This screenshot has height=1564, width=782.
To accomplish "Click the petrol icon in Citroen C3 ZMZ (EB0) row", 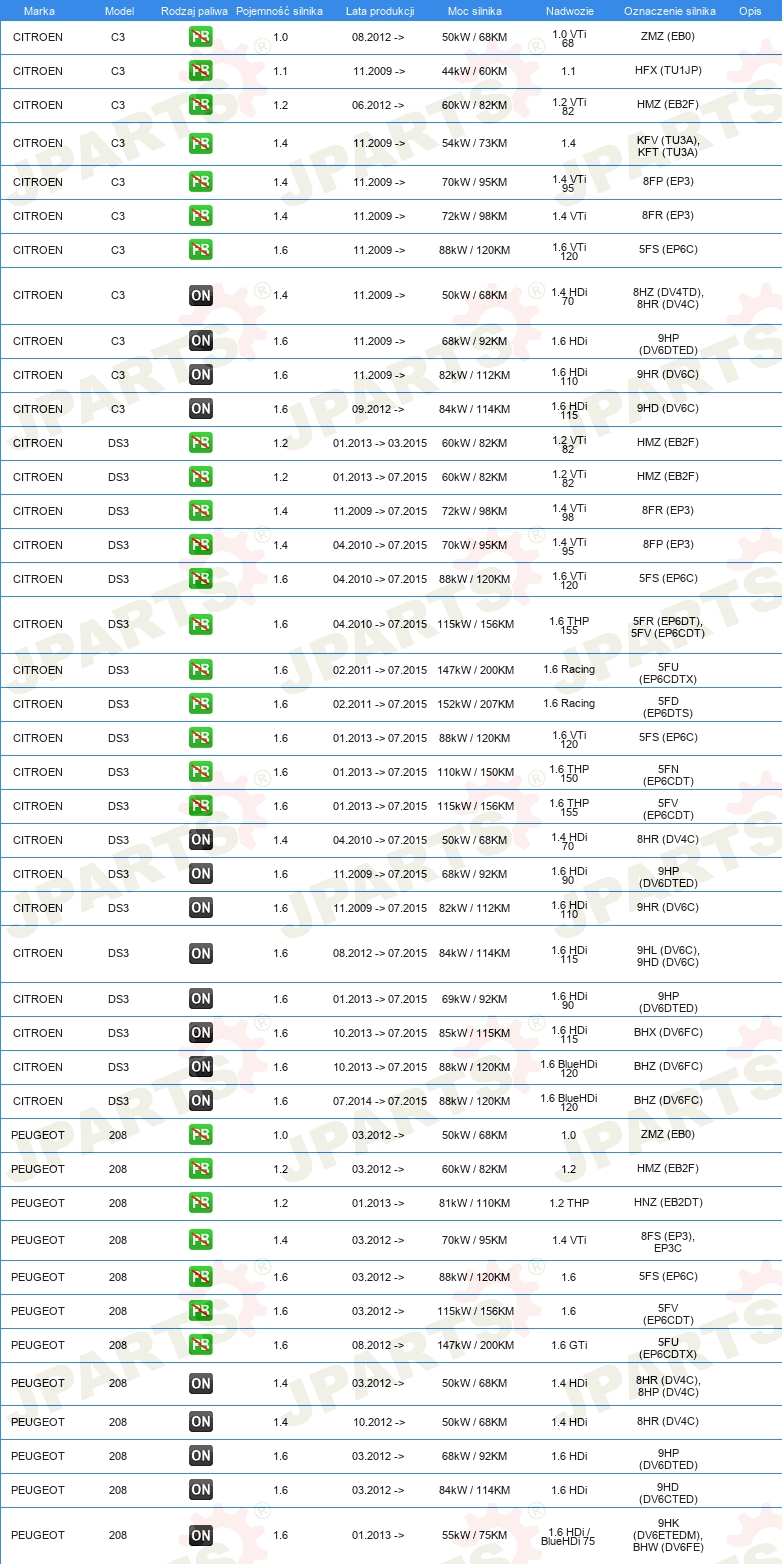I will (201, 38).
